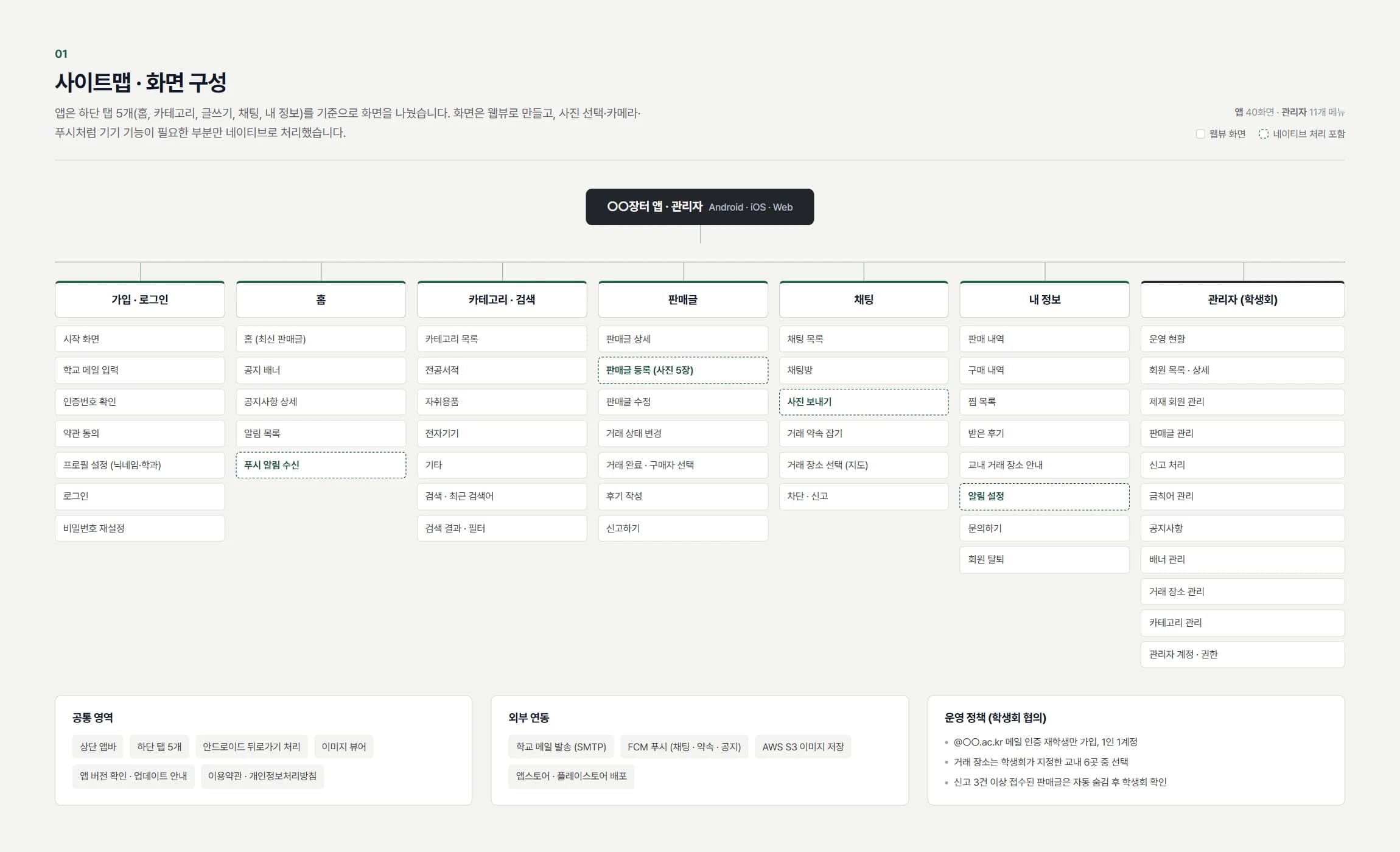Select the 사진 보내기 dashed box
Image resolution: width=1400 pixels, height=852 pixels.
tap(864, 402)
